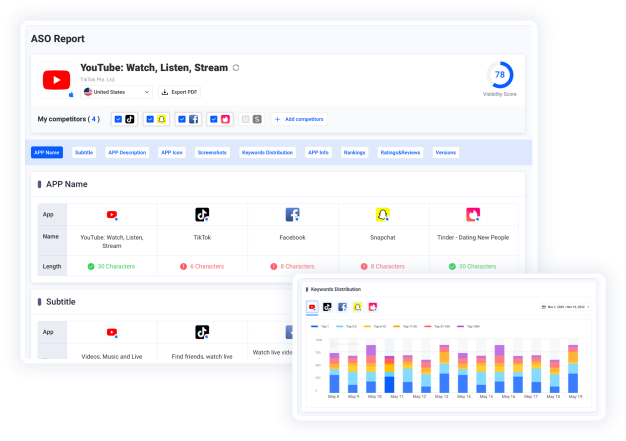The width and height of the screenshot is (626, 441).
Task: Click 'Tinder - Dating New People' name cell
Action: click(473, 237)
